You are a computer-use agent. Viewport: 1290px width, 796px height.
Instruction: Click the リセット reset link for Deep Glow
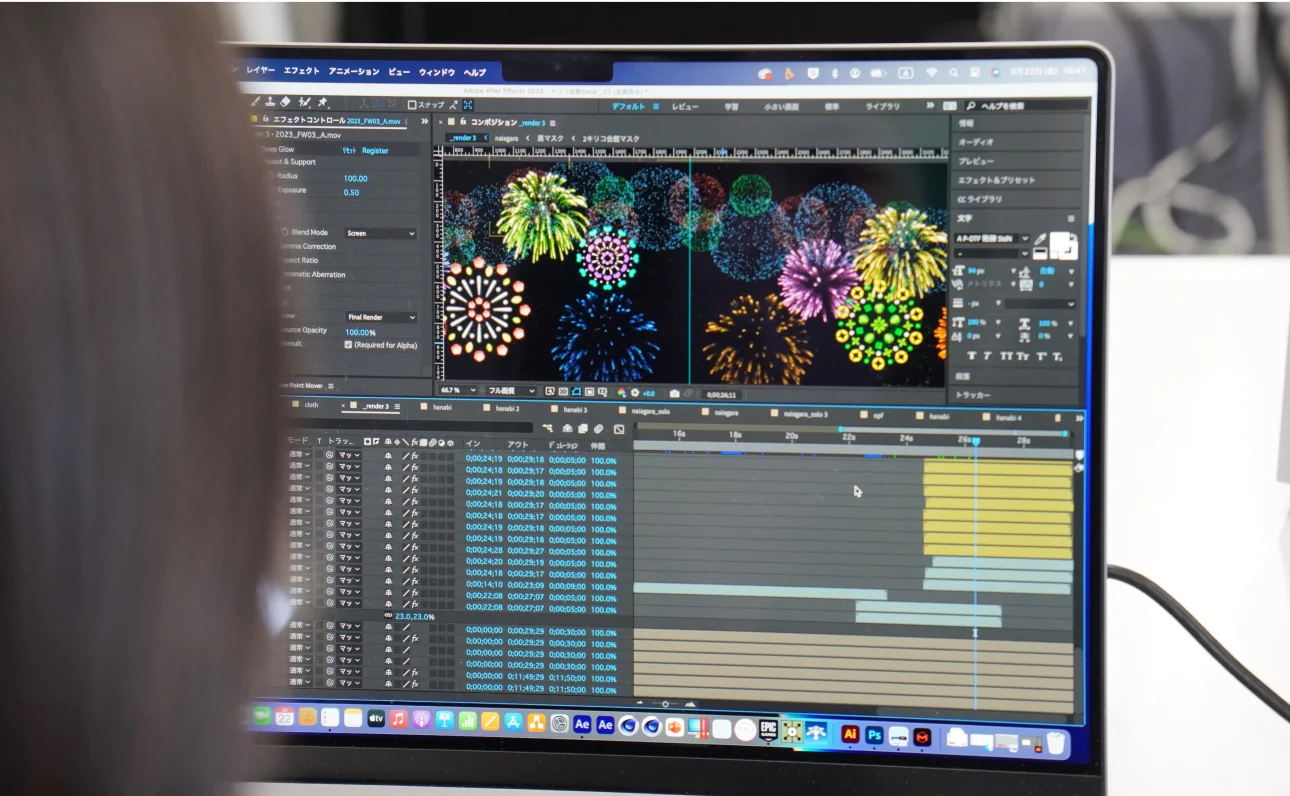349,150
